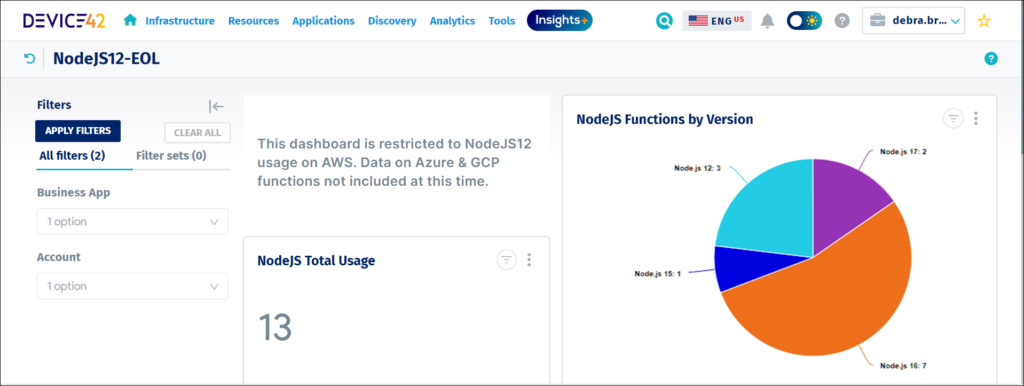The height and width of the screenshot is (386, 1024).
Task: Open the teal dashboard help icon
Action: (x=991, y=59)
